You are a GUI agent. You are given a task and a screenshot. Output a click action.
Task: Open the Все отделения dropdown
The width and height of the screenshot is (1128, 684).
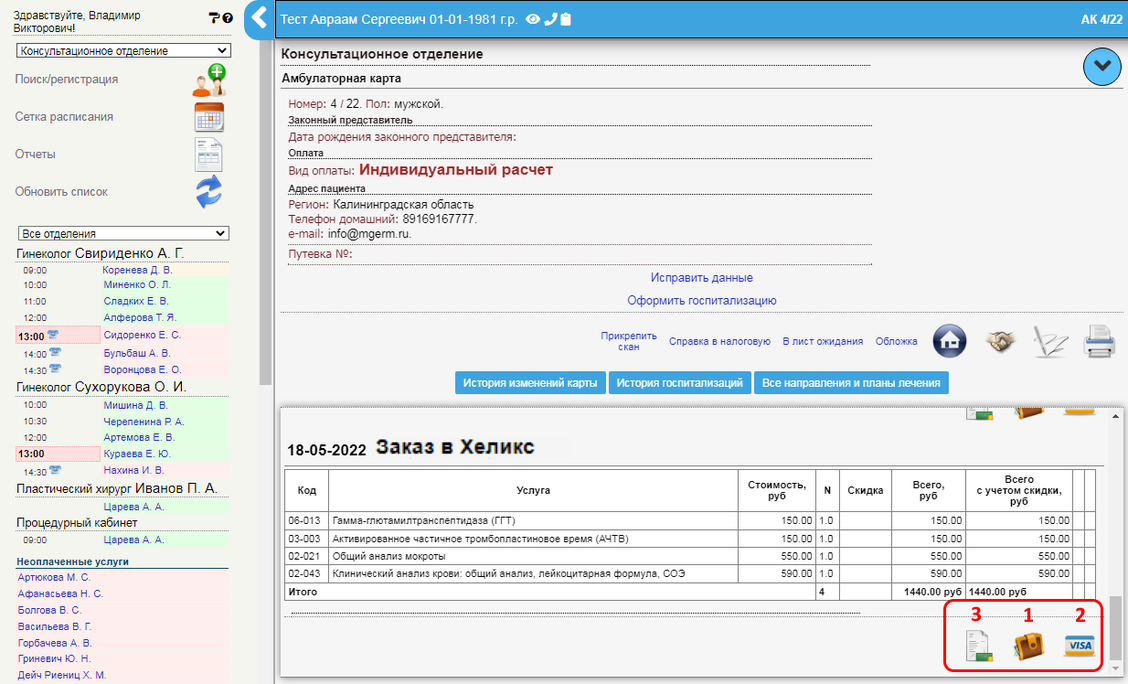coord(123,233)
